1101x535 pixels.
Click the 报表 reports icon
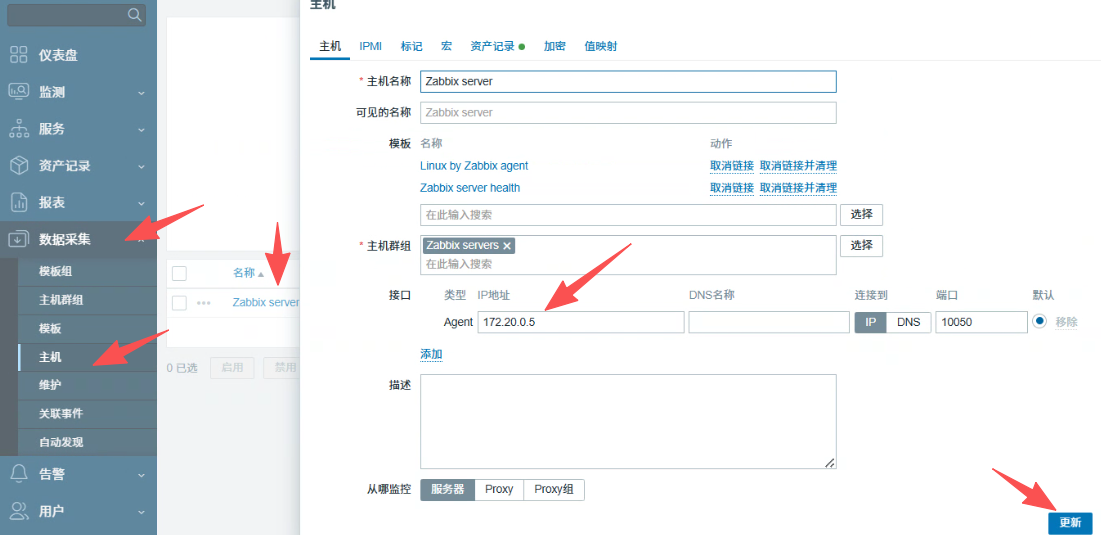coord(18,202)
